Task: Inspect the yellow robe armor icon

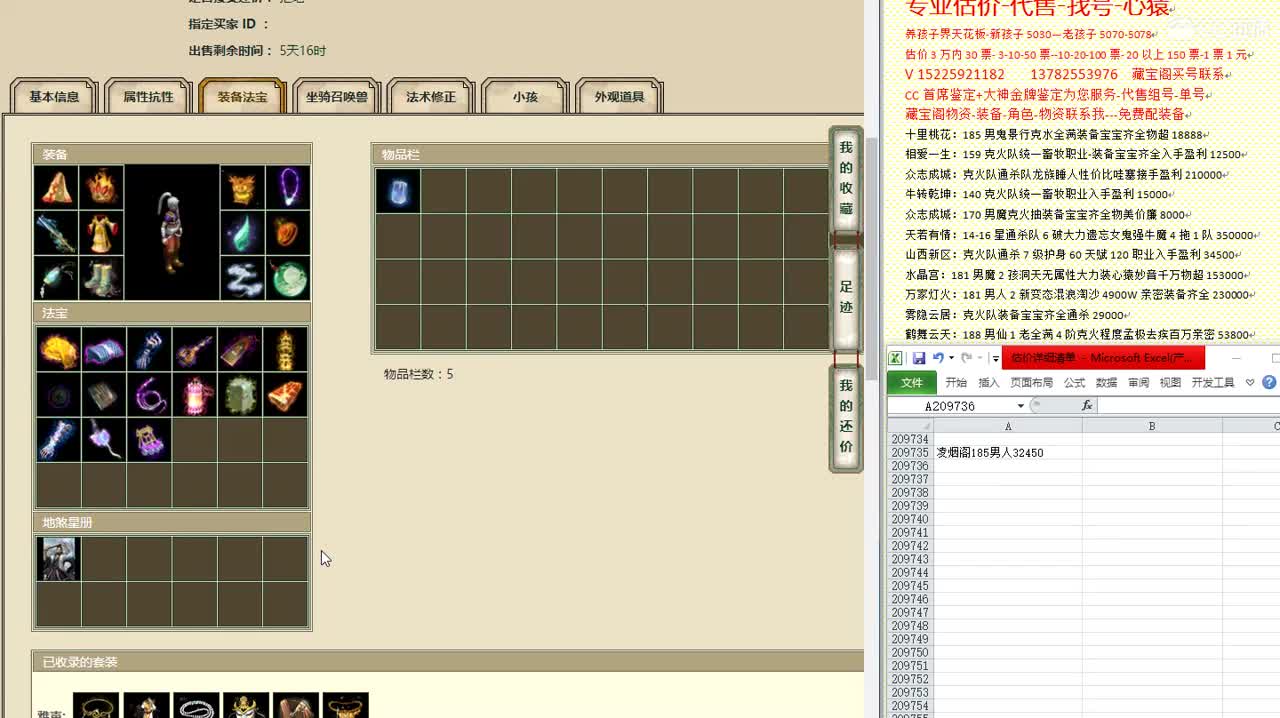Action: [102, 233]
